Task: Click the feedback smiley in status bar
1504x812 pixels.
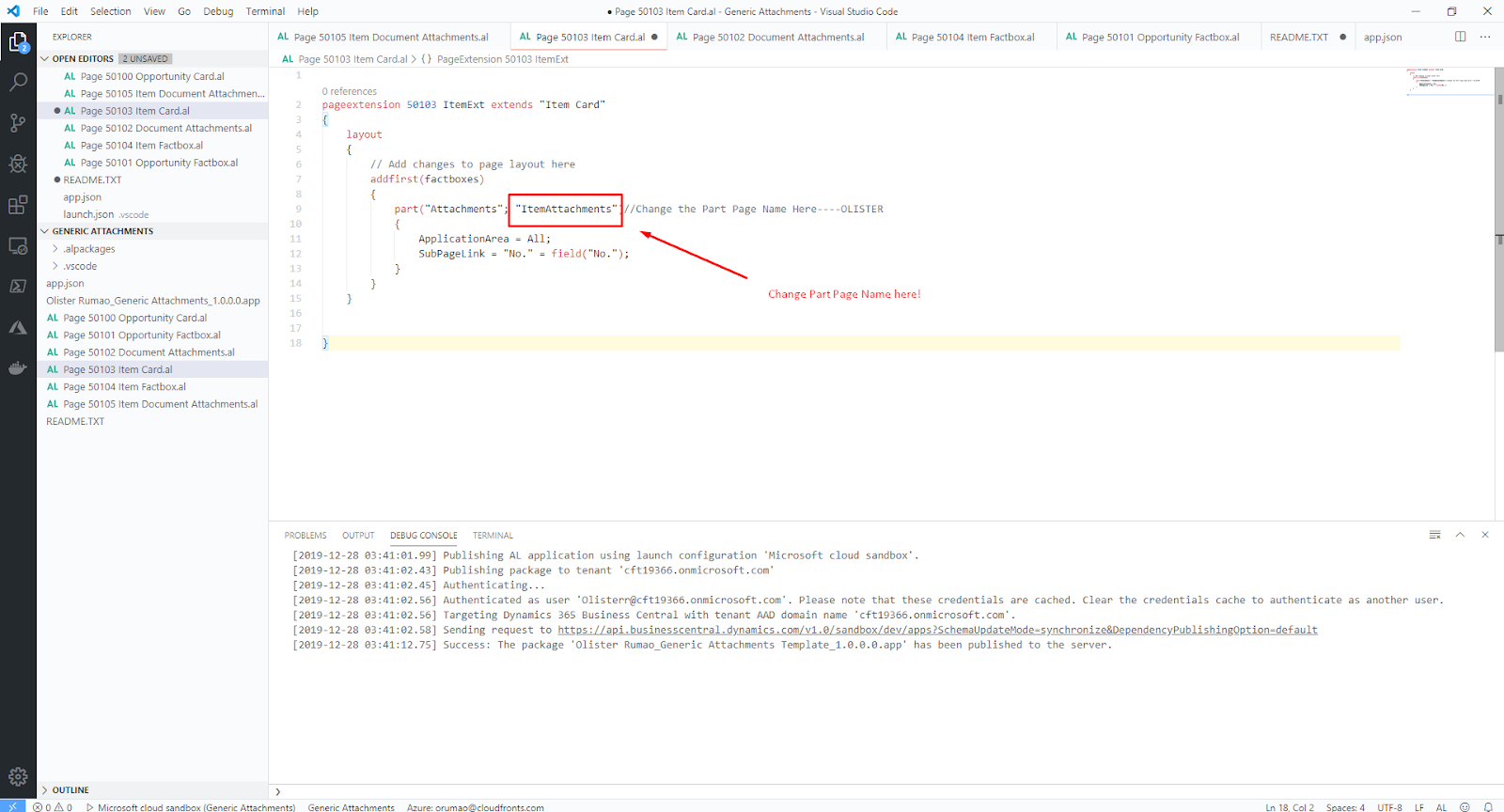Action: [x=1465, y=806]
